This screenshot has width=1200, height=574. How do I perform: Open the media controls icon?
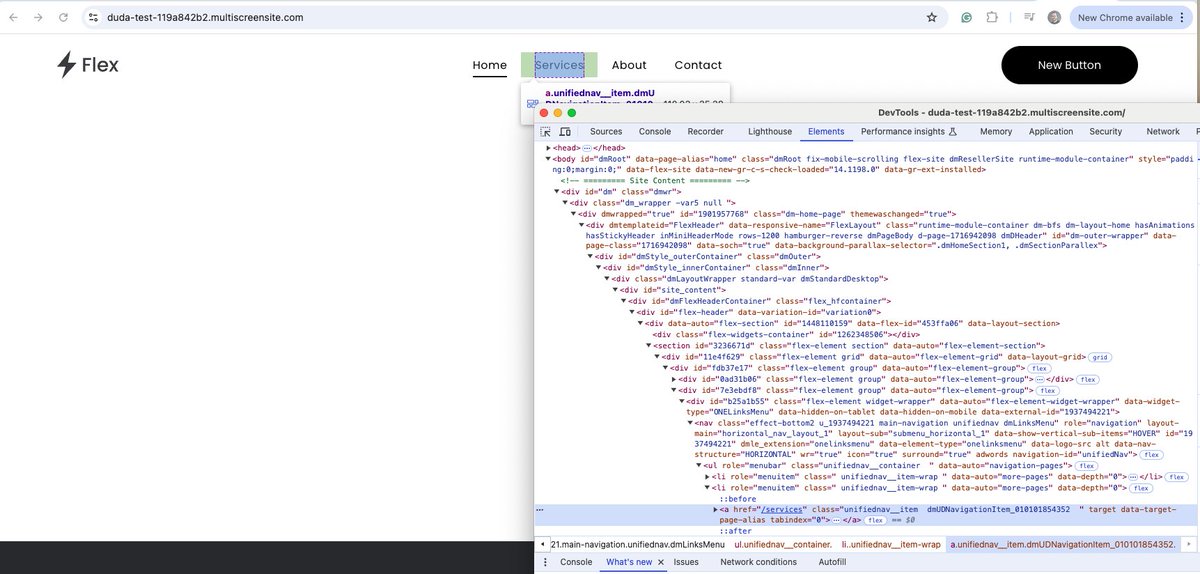(1029, 17)
